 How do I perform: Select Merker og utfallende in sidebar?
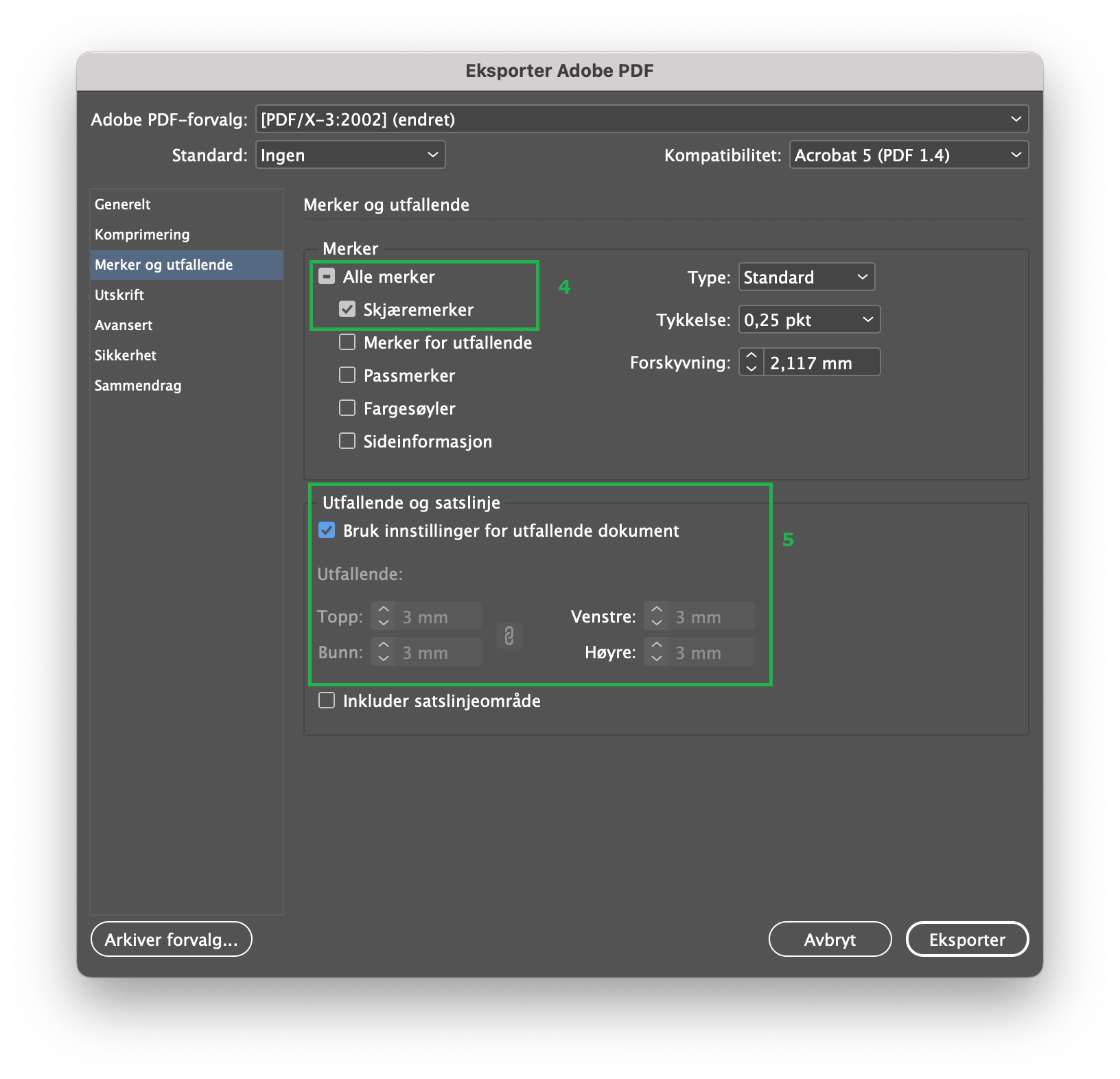186,264
